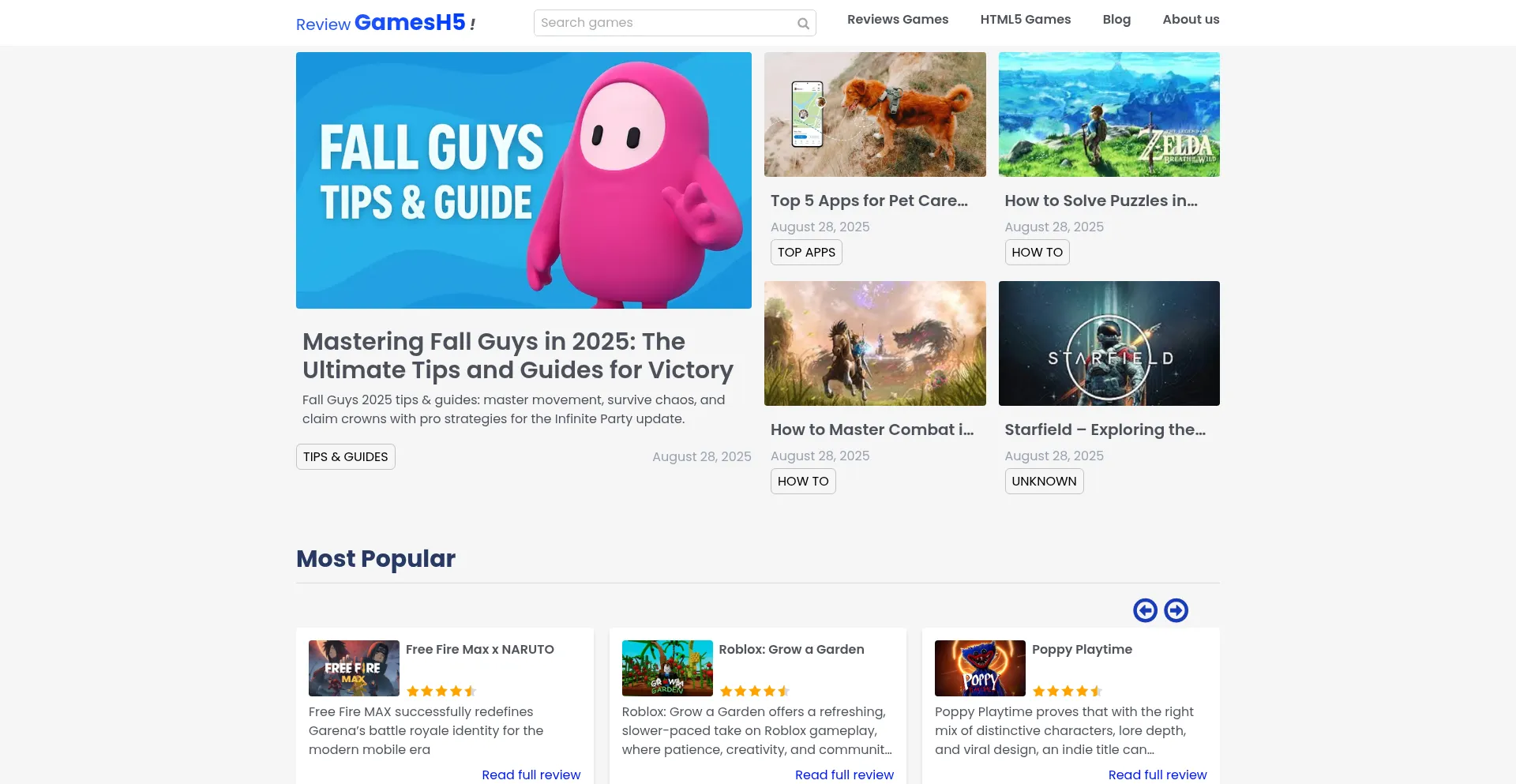Open How to Master Combat article title
This screenshot has height=784, width=1516.
tap(872, 430)
